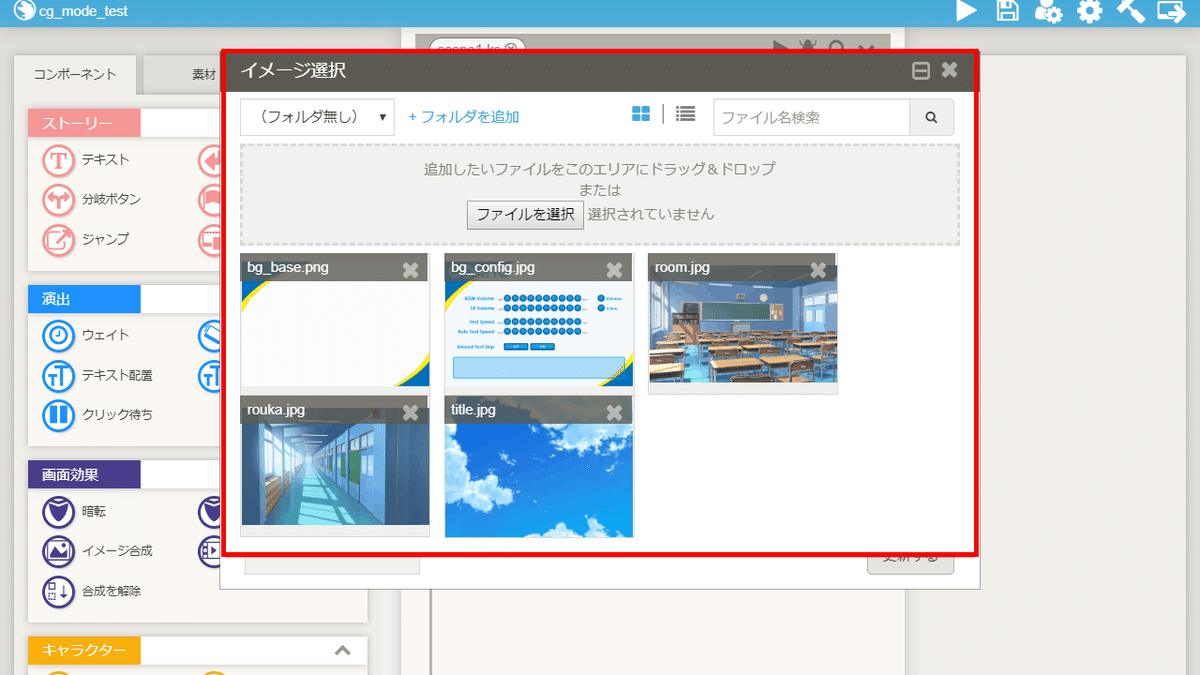Click the ストーリー category header

pos(84,123)
